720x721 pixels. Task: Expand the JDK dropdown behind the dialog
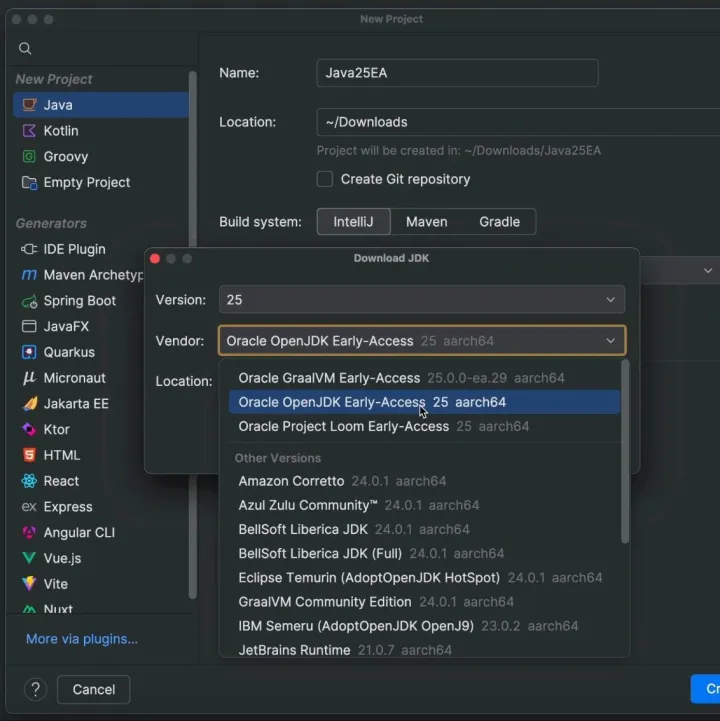point(708,271)
